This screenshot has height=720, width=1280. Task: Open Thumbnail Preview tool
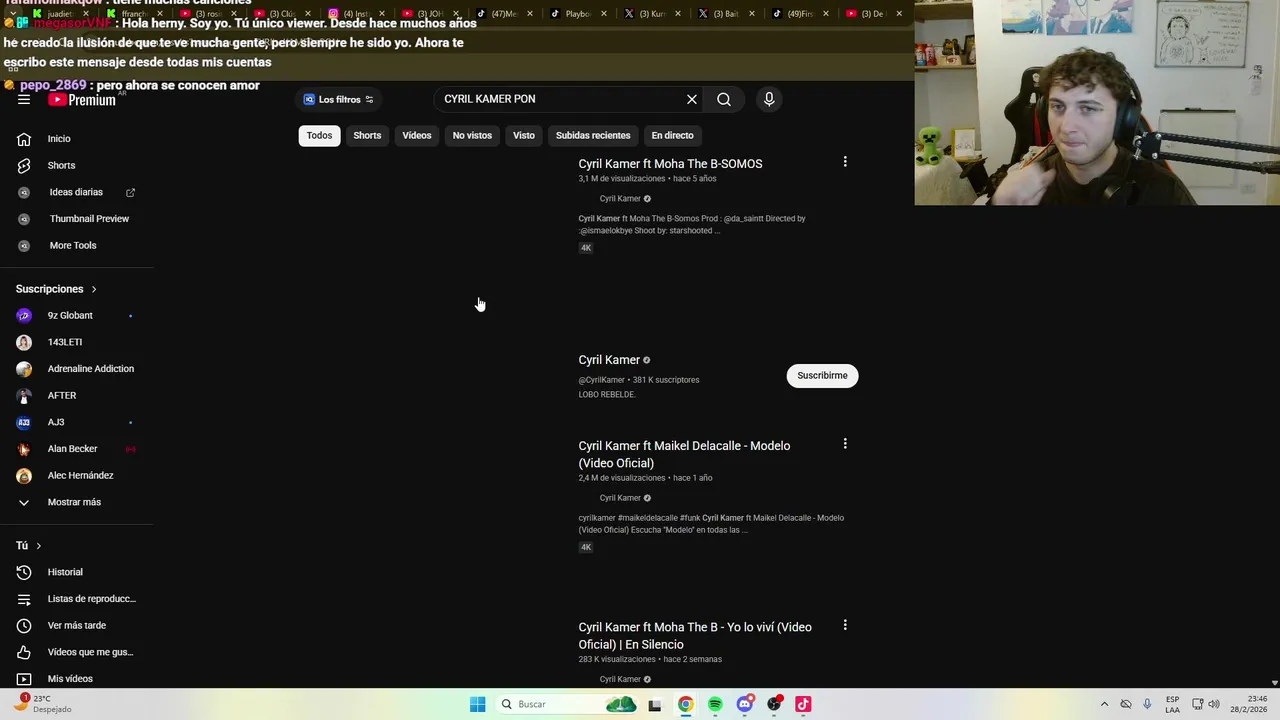tap(89, 219)
